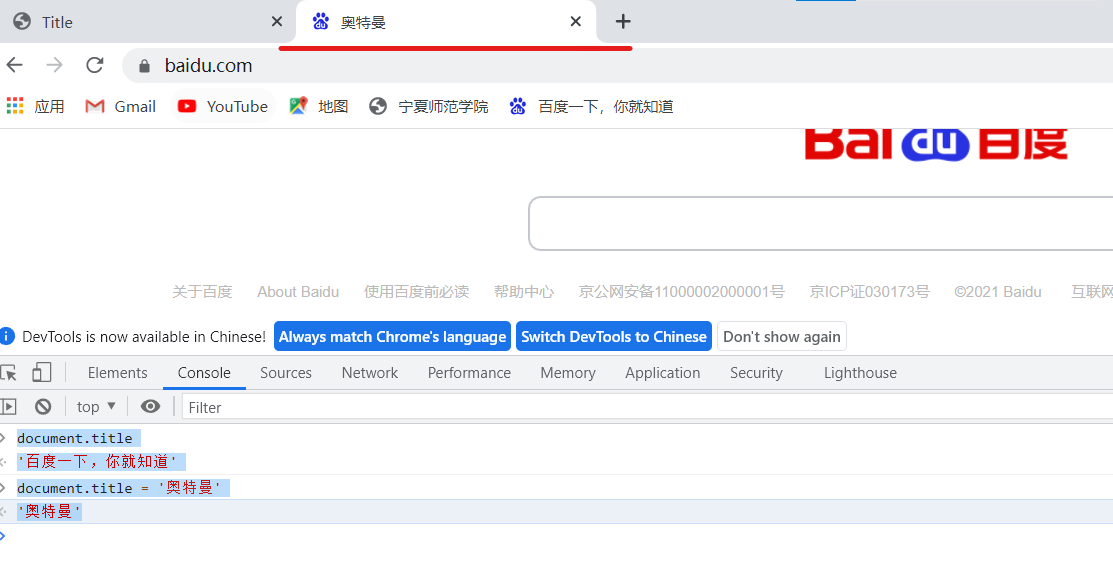Focus the baidu.com address bar
1113x577 pixels.
tap(618, 66)
